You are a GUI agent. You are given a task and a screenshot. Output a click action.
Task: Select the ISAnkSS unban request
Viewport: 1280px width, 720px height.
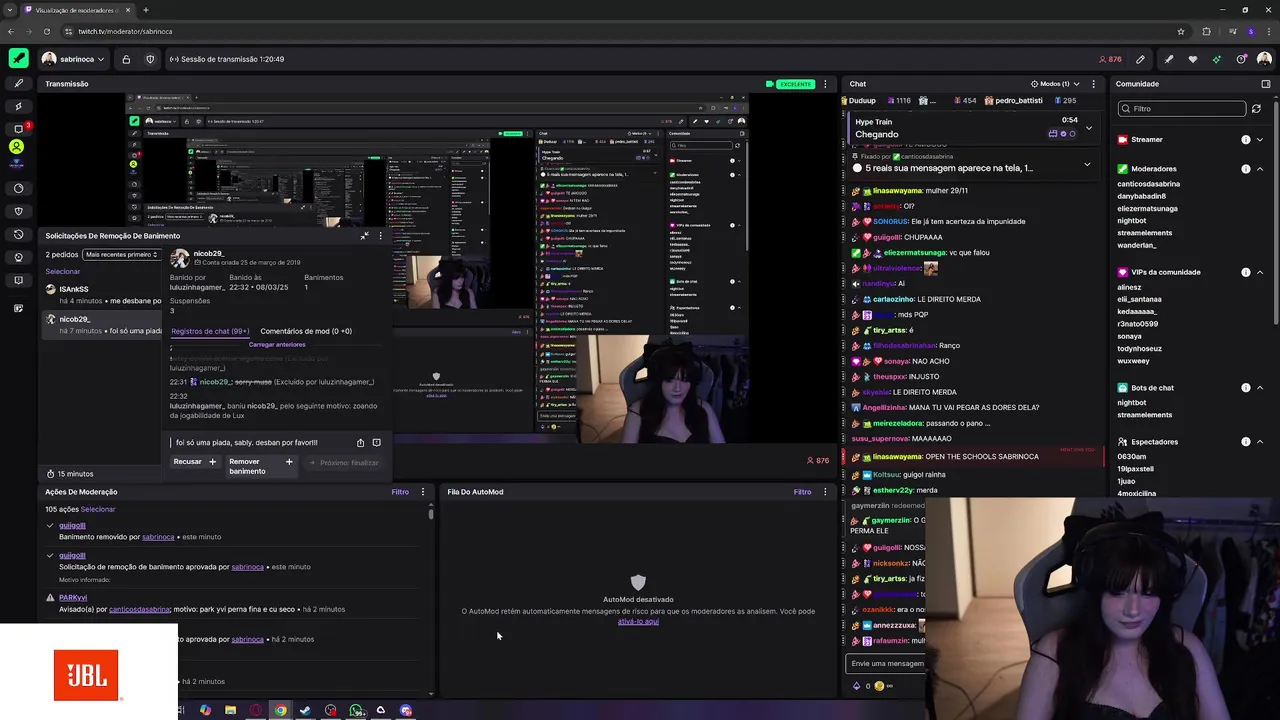click(x=103, y=294)
